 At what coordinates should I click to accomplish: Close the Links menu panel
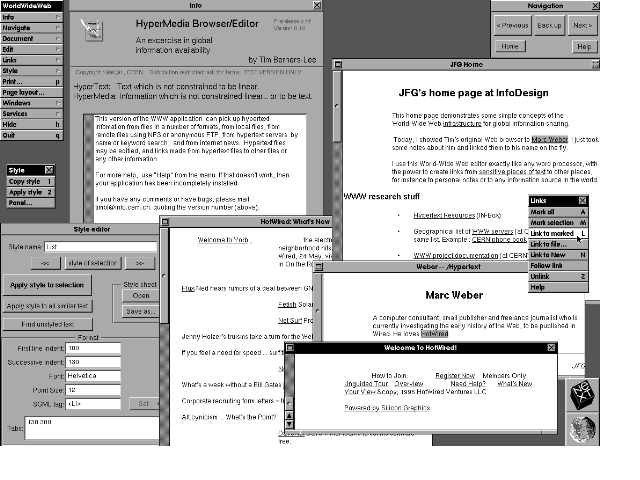582,200
